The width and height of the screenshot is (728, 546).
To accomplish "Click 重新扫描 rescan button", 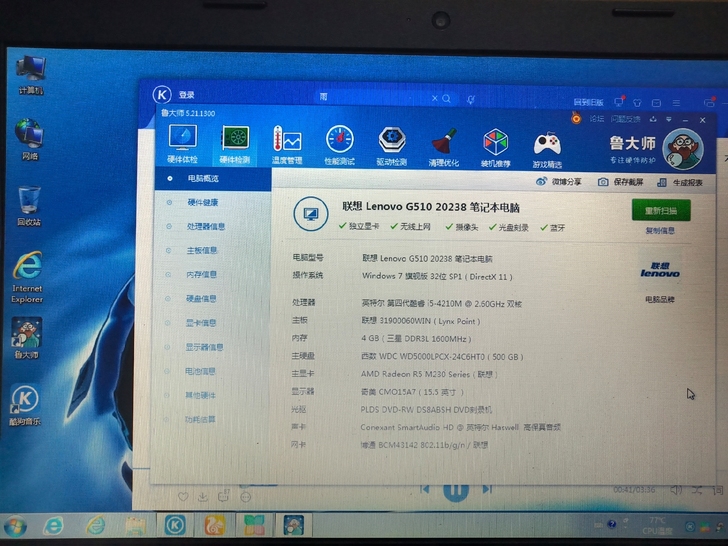I will (661, 210).
